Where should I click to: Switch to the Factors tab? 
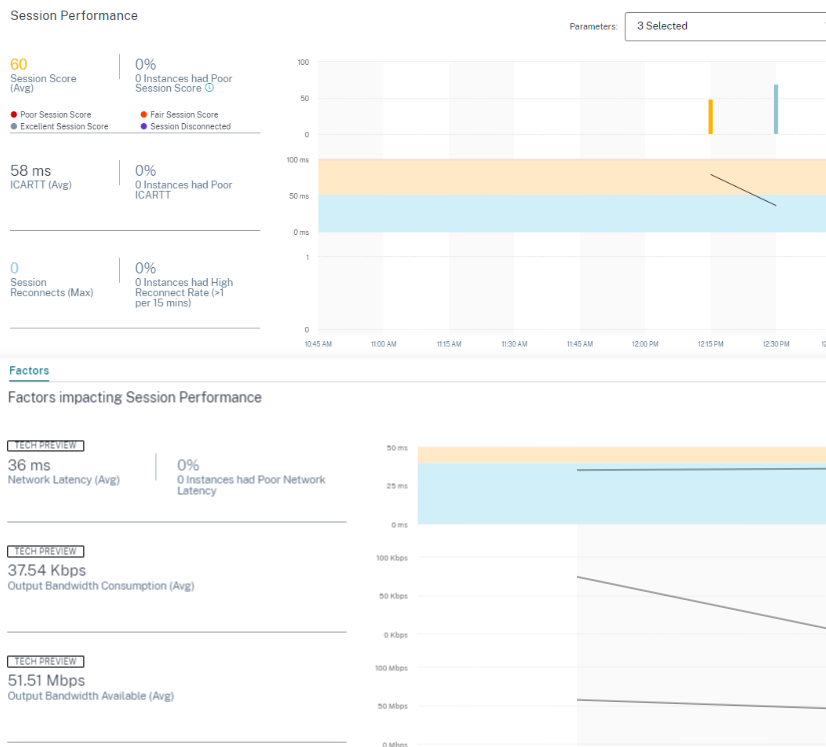click(29, 371)
